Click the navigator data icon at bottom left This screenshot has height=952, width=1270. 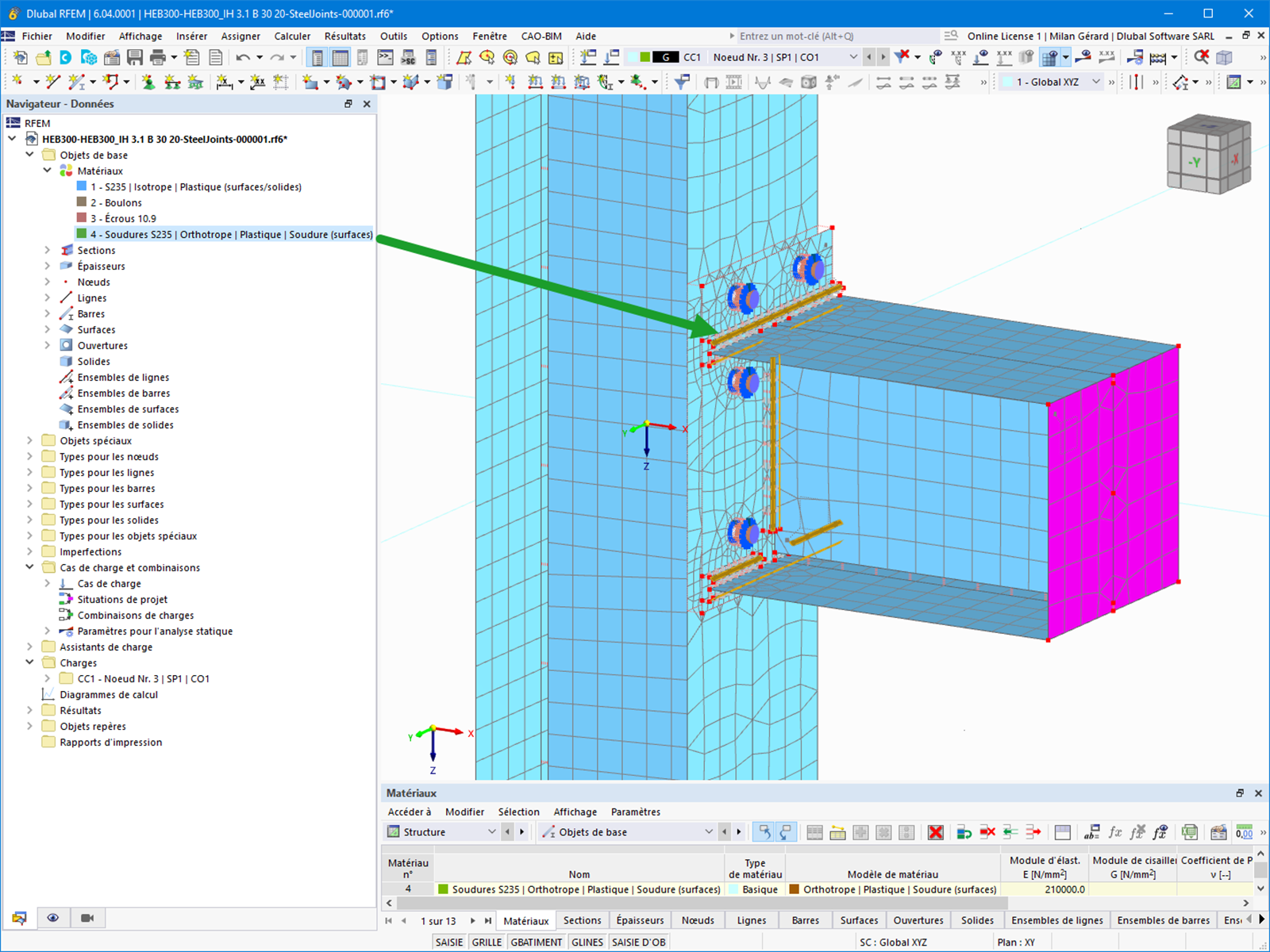(x=19, y=918)
